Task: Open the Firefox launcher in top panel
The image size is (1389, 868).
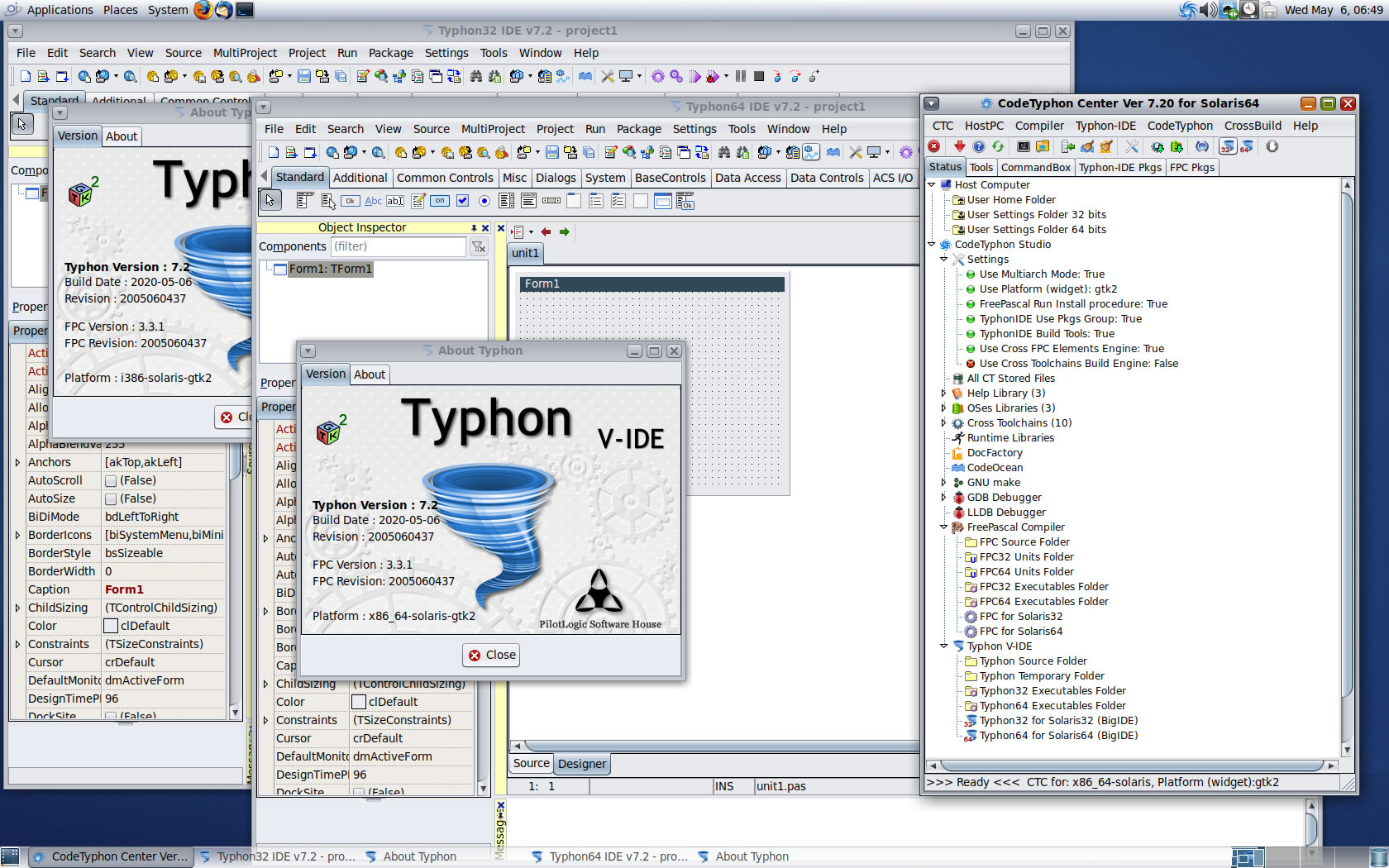Action: [x=203, y=10]
